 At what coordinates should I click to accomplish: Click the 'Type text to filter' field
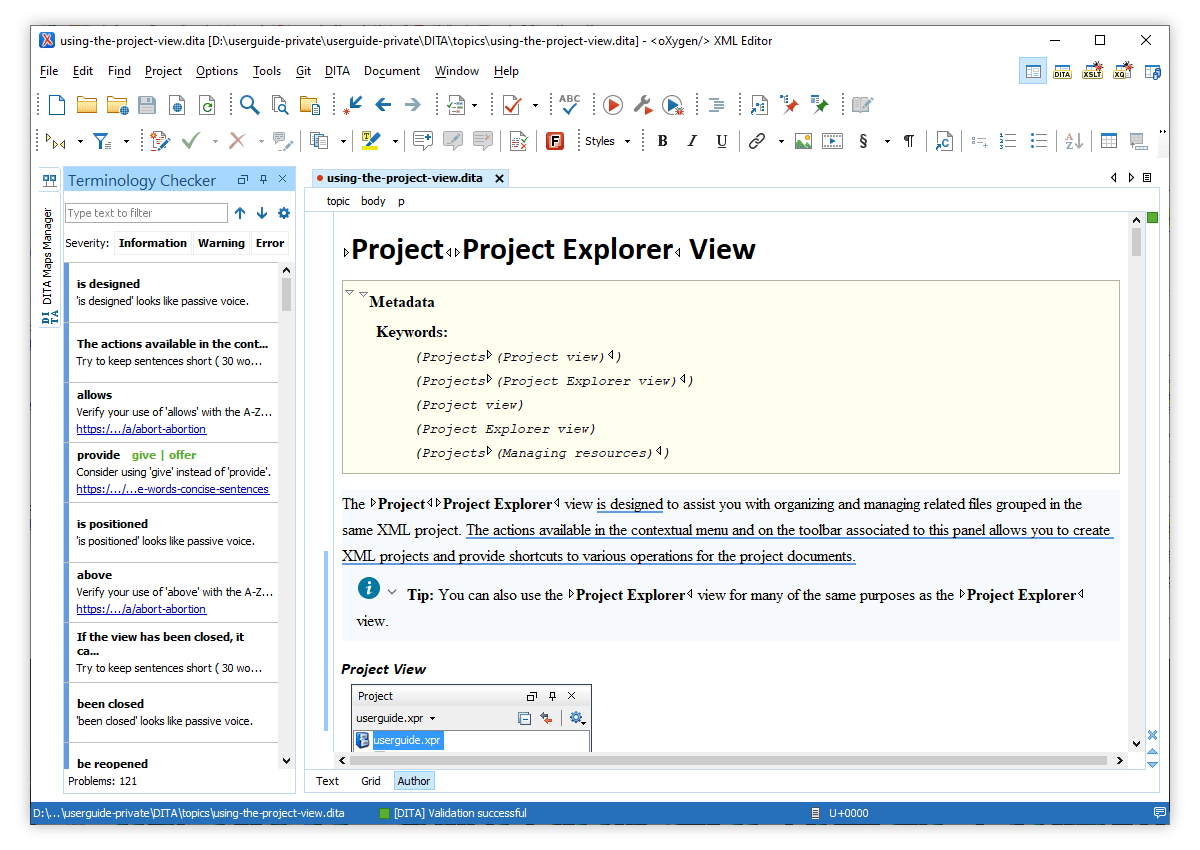click(x=146, y=213)
